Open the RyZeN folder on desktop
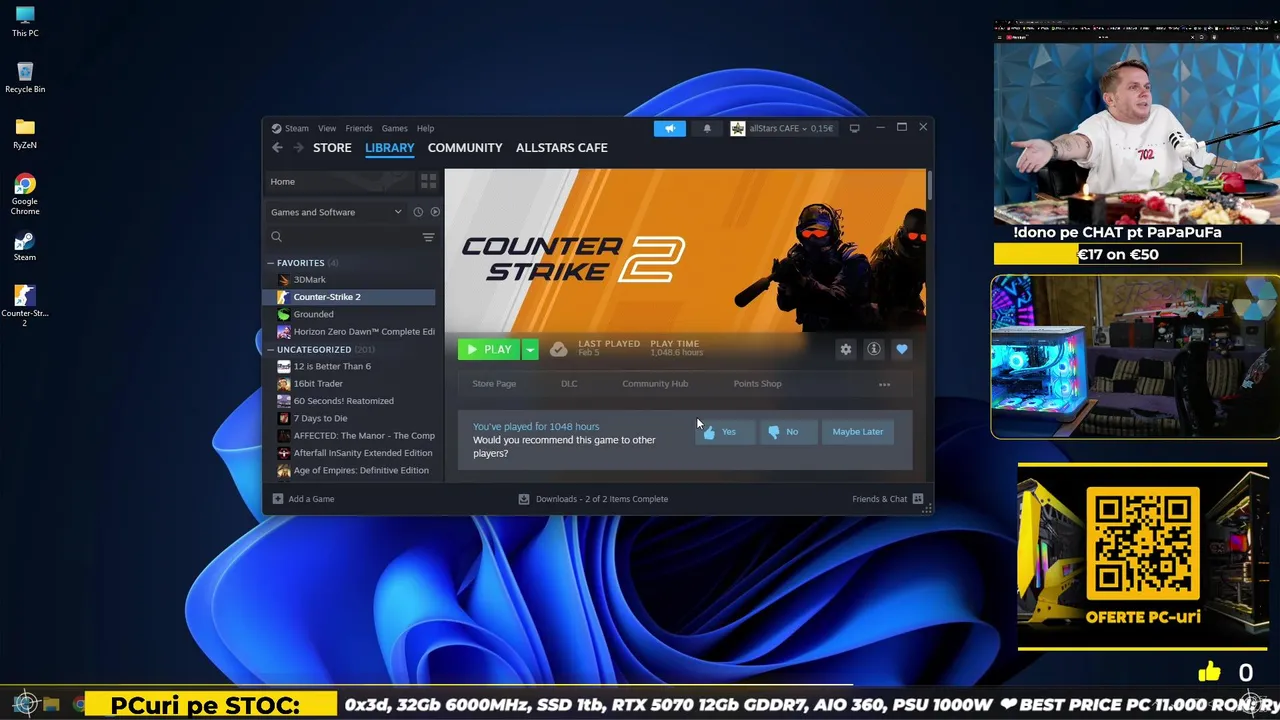Screen dimensions: 1280x720 pyautogui.click(x=25, y=133)
